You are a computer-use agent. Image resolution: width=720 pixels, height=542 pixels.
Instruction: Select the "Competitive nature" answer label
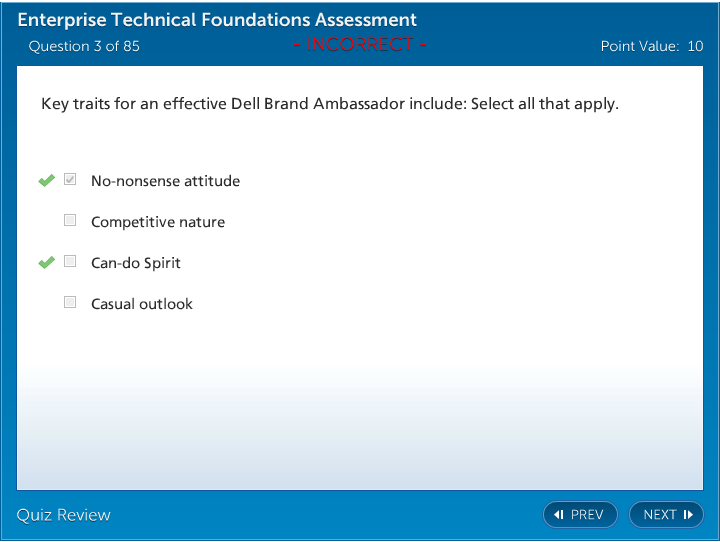158,222
